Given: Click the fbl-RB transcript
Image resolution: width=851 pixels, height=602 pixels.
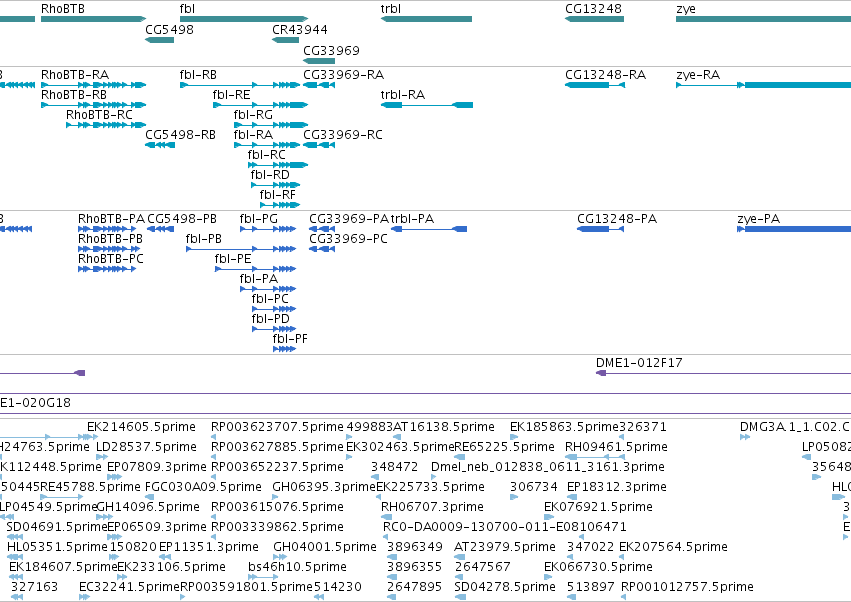Looking at the screenshot, I should [239, 85].
